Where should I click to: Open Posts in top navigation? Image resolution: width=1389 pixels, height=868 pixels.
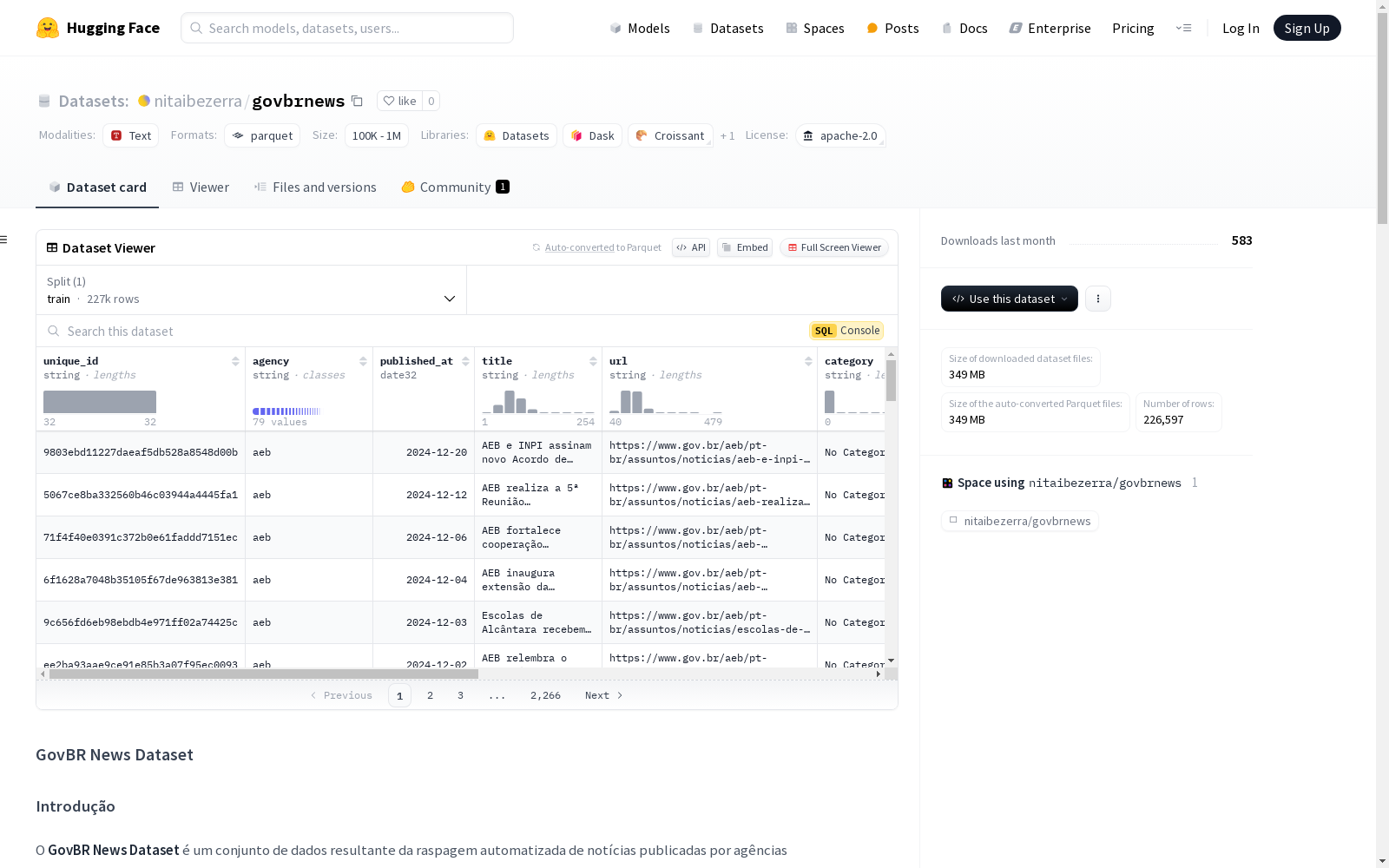[x=893, y=28]
